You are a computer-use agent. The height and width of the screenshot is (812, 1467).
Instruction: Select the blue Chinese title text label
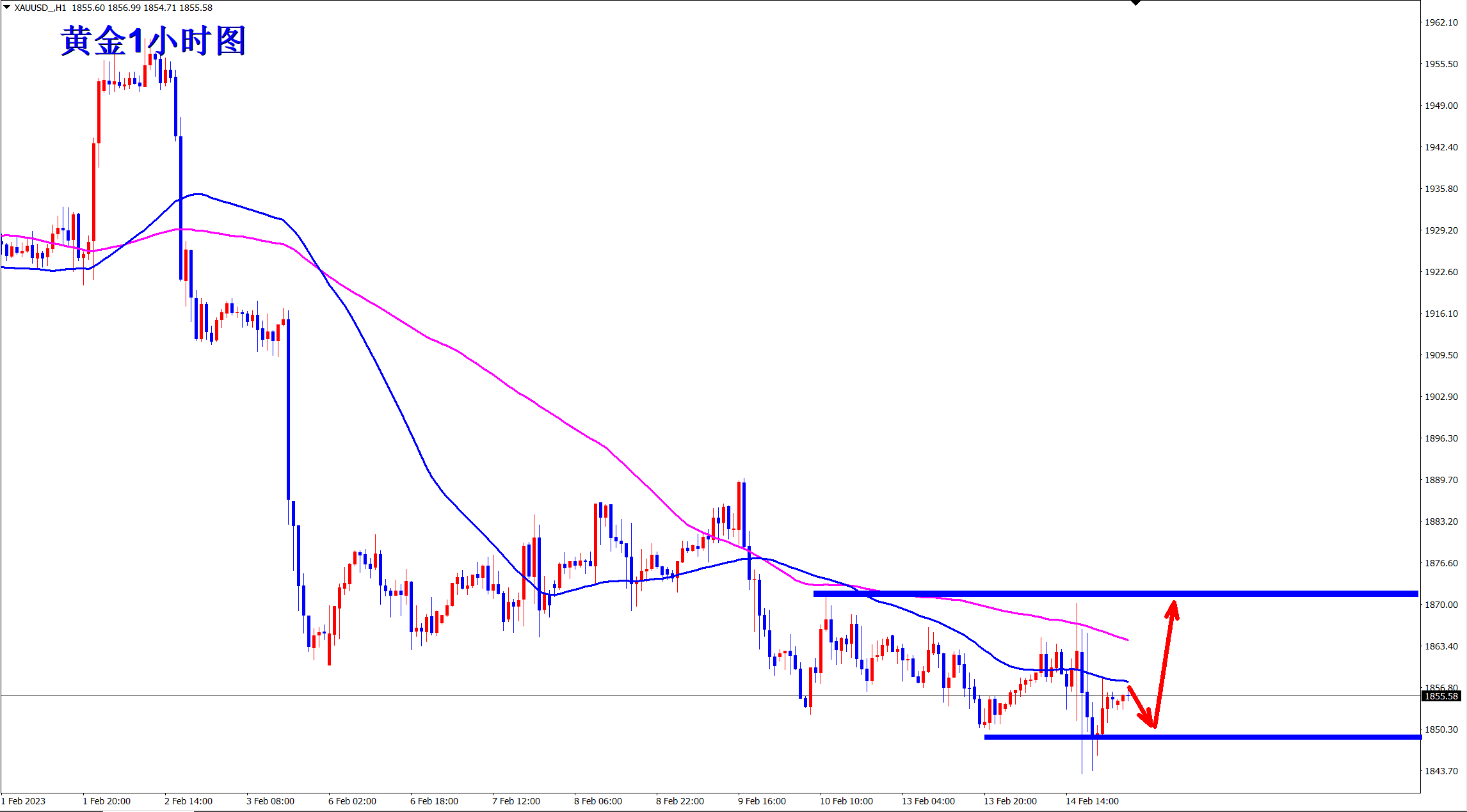(154, 42)
